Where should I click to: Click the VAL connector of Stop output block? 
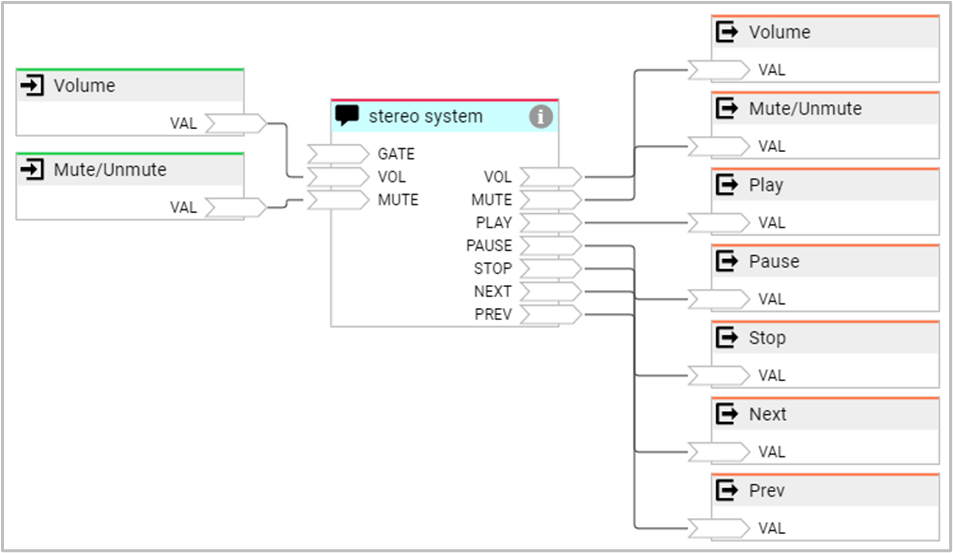[717, 376]
